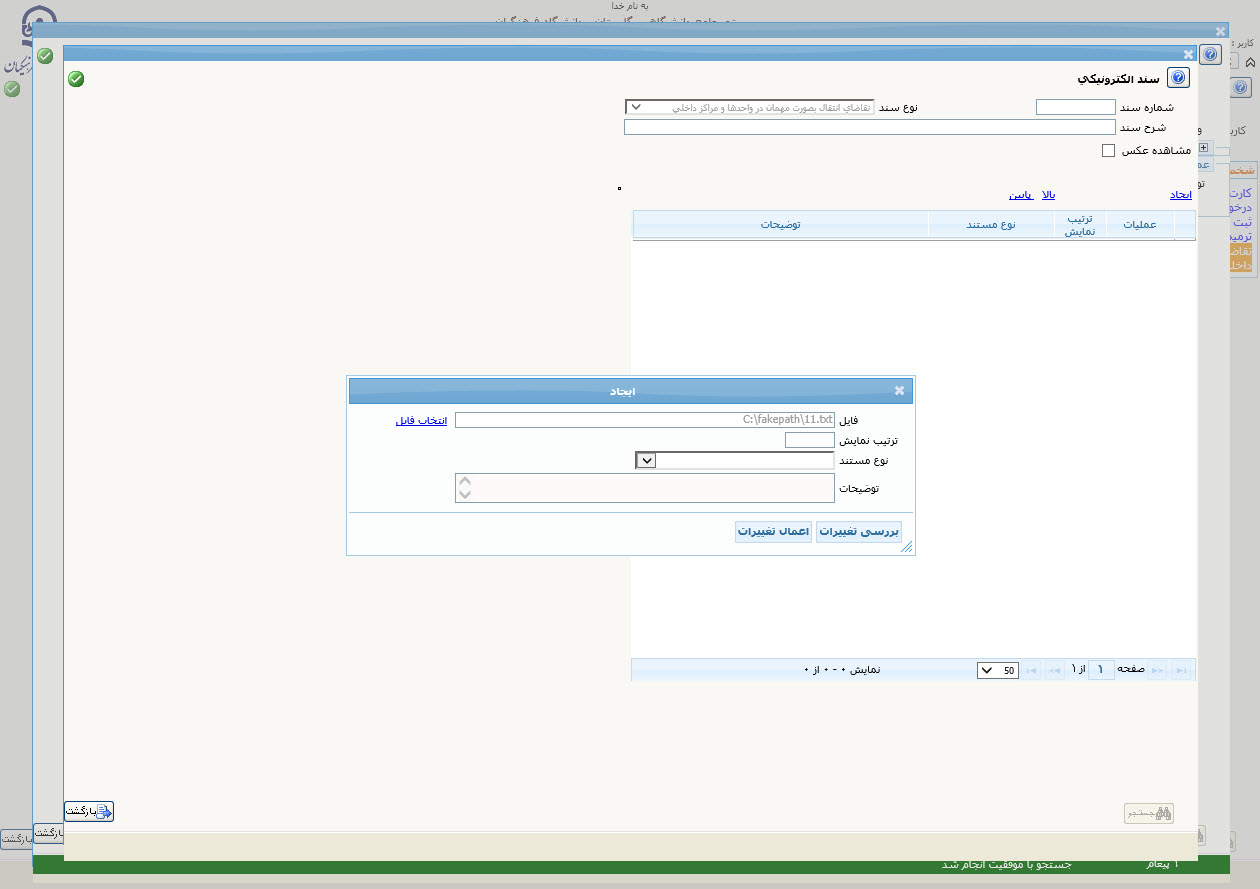The height and width of the screenshot is (889, 1260).
Task: Click the شماره سند input field
Action: click(x=1075, y=107)
